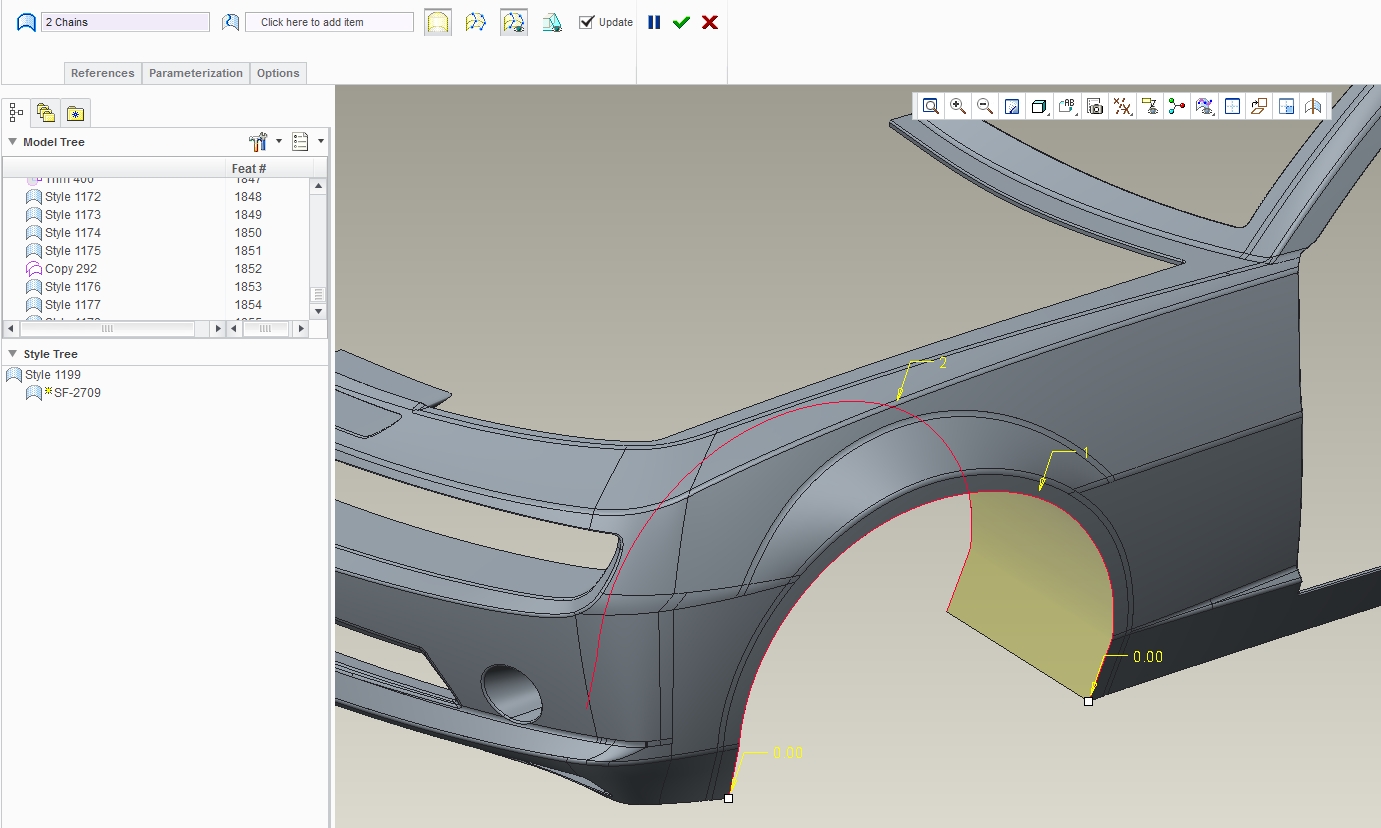Toggle the annotation display icon
The height and width of the screenshot is (828, 1381).
[x=1151, y=106]
